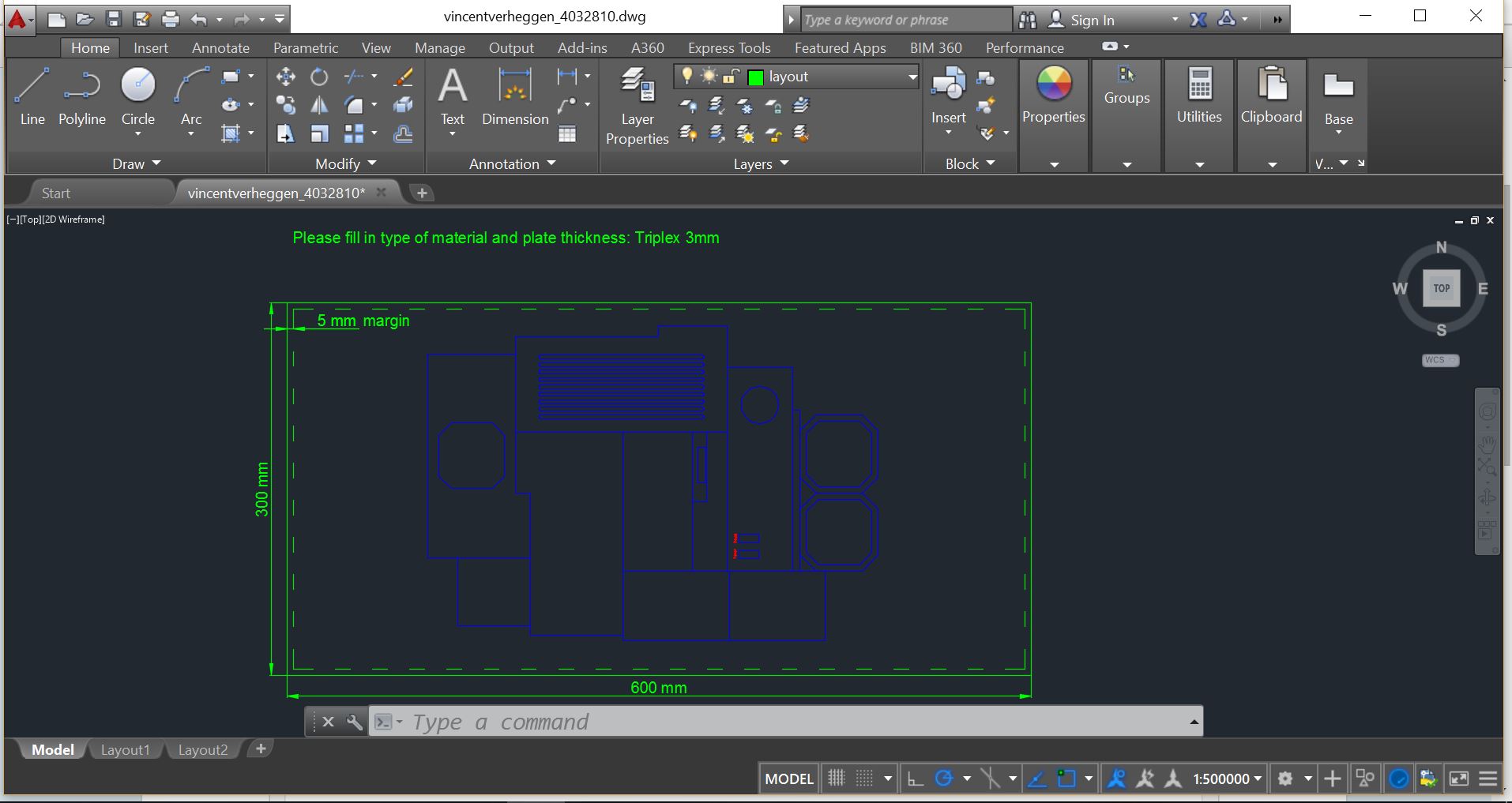Open the Properties color wheel panel

point(1054,96)
